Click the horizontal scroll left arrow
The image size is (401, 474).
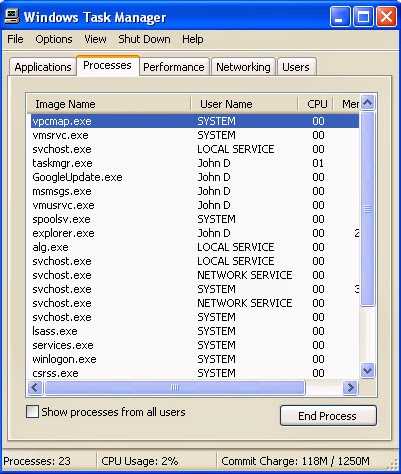[x=35, y=387]
